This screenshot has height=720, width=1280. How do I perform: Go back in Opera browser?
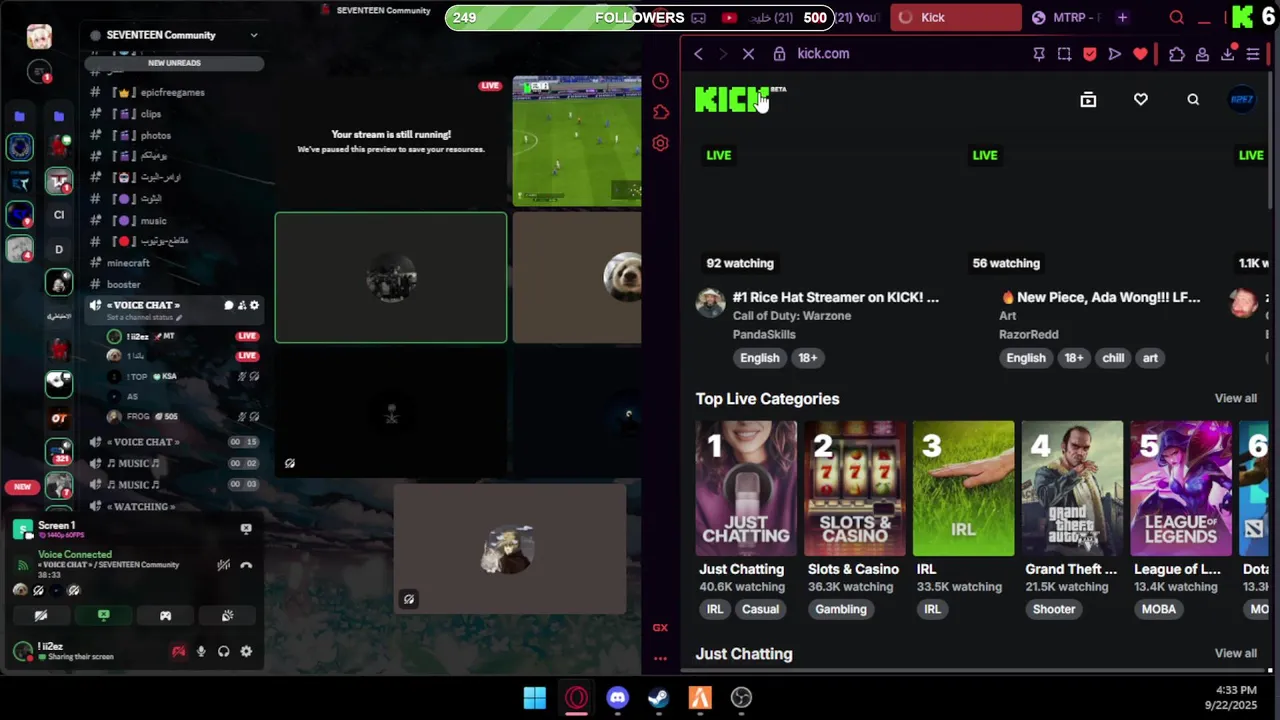point(698,54)
